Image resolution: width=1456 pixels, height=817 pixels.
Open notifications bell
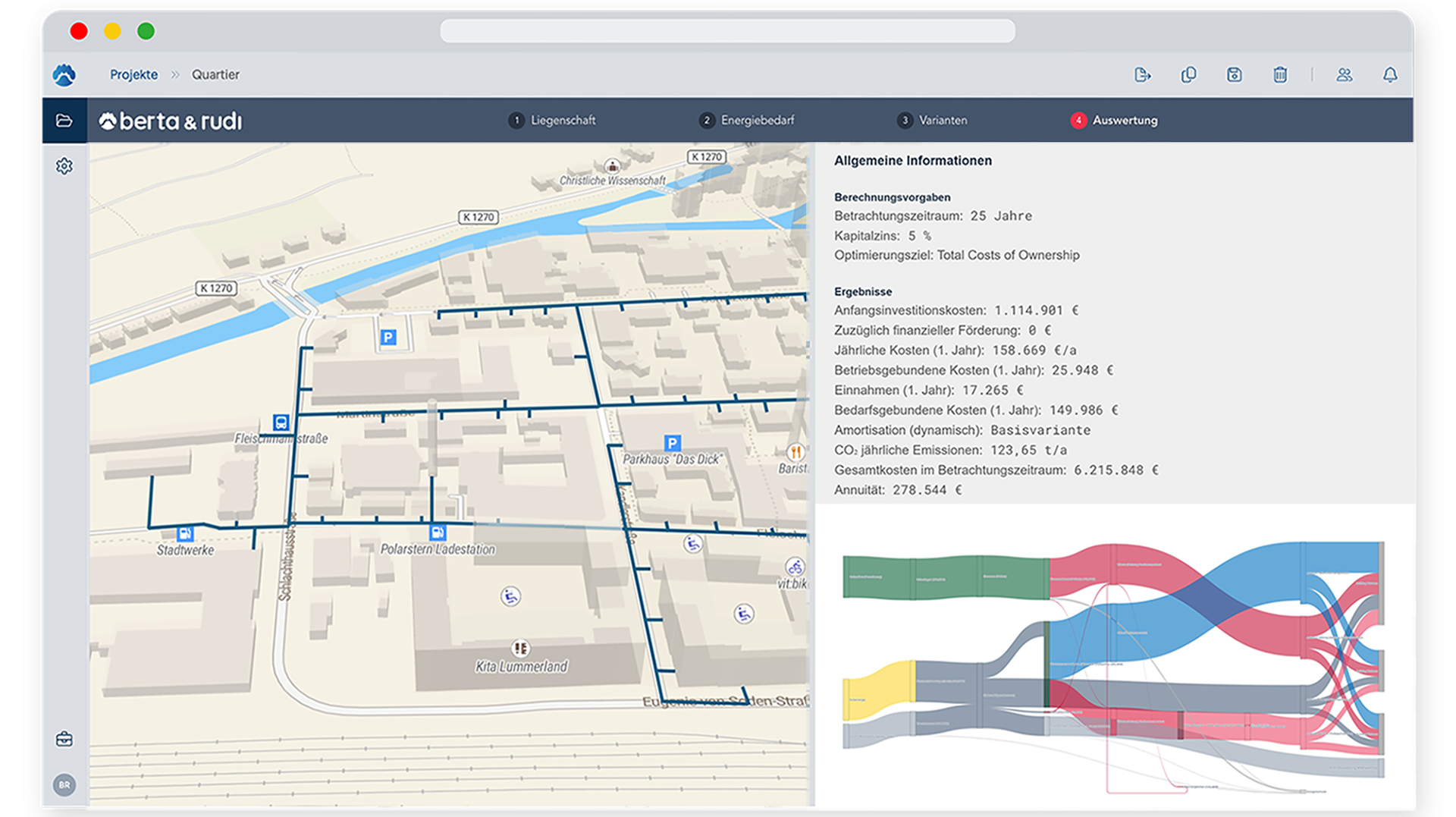point(1389,74)
